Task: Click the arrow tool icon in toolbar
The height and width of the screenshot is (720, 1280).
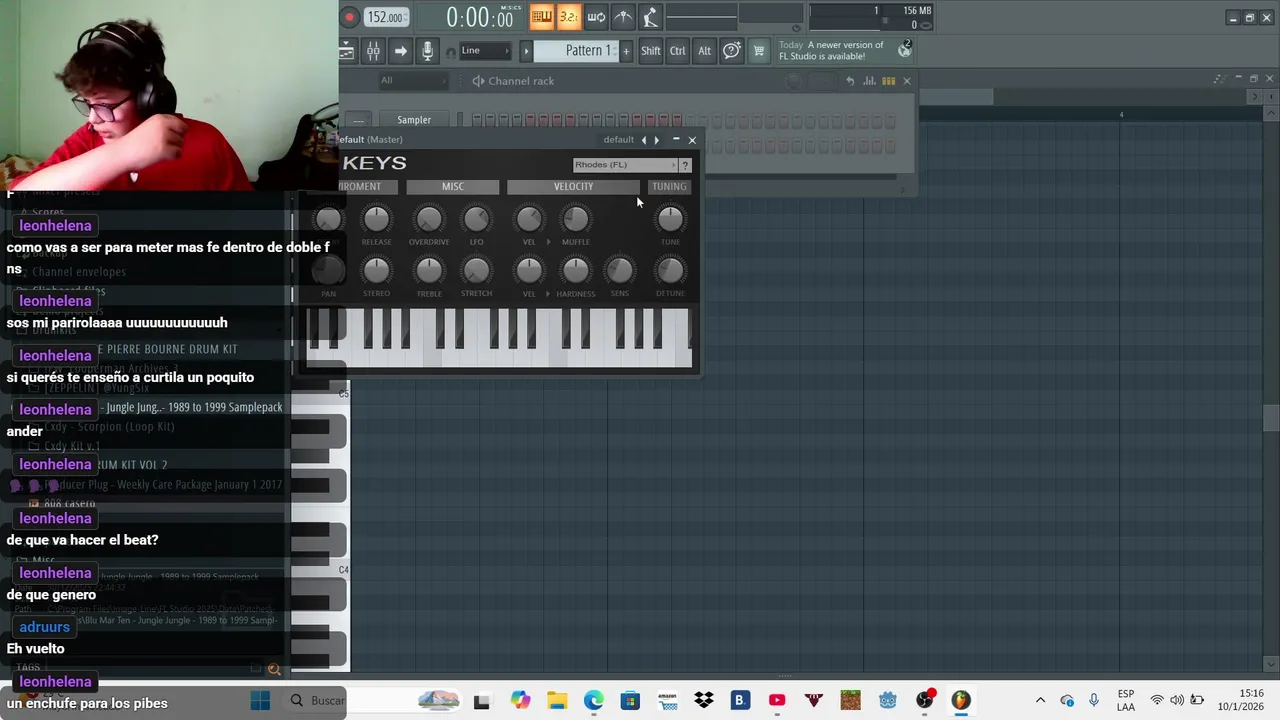Action: [400, 51]
